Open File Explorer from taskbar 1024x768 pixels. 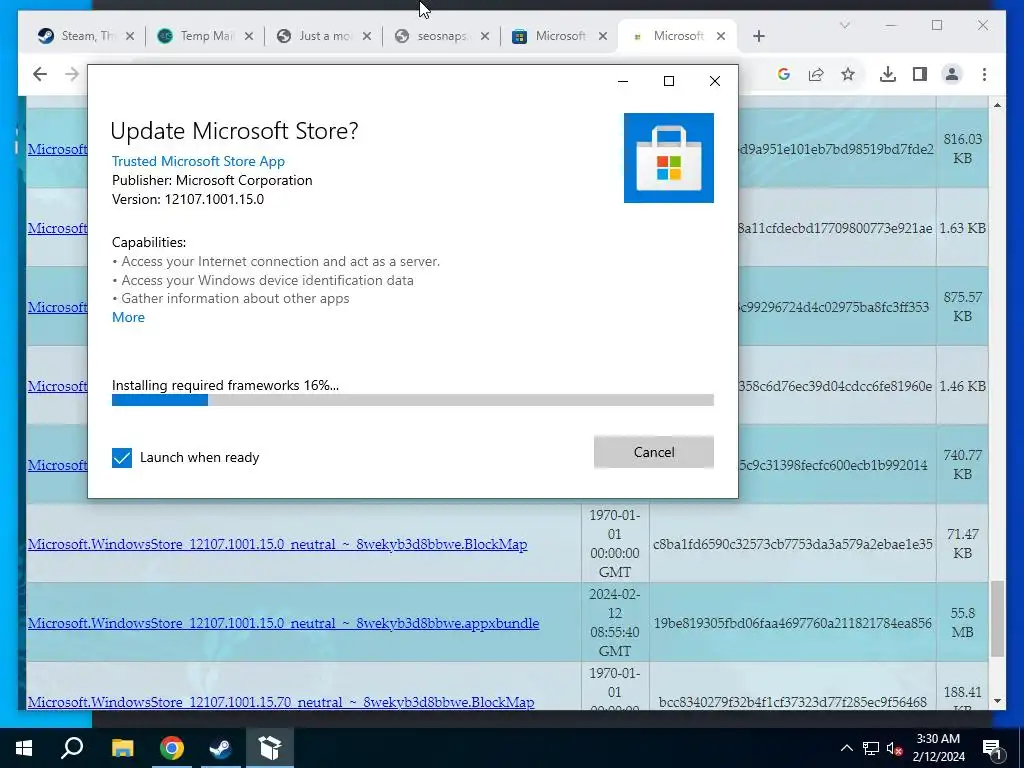coord(122,748)
